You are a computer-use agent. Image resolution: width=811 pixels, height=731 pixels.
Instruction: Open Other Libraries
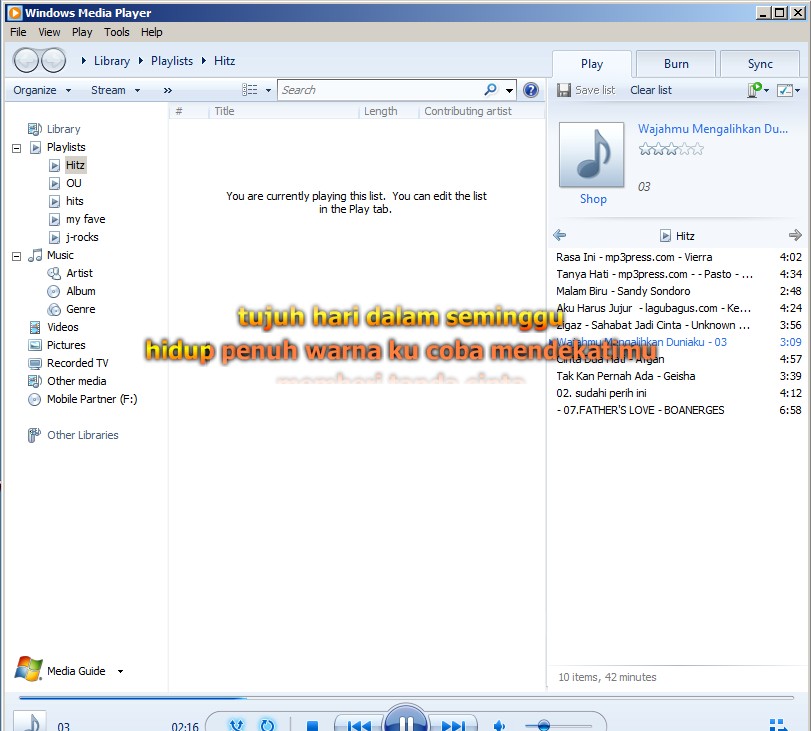point(83,435)
